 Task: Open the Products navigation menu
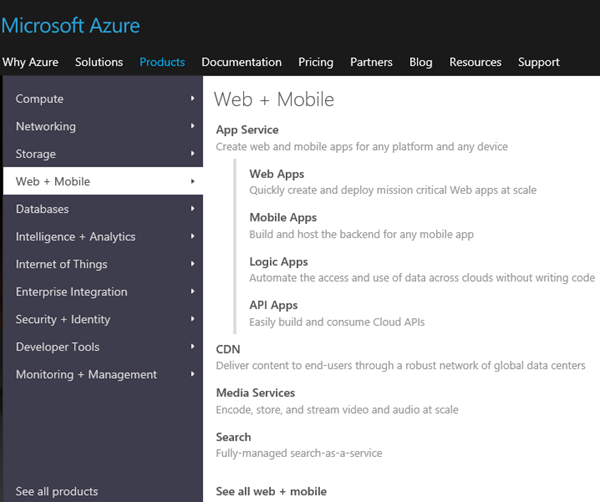coord(162,62)
